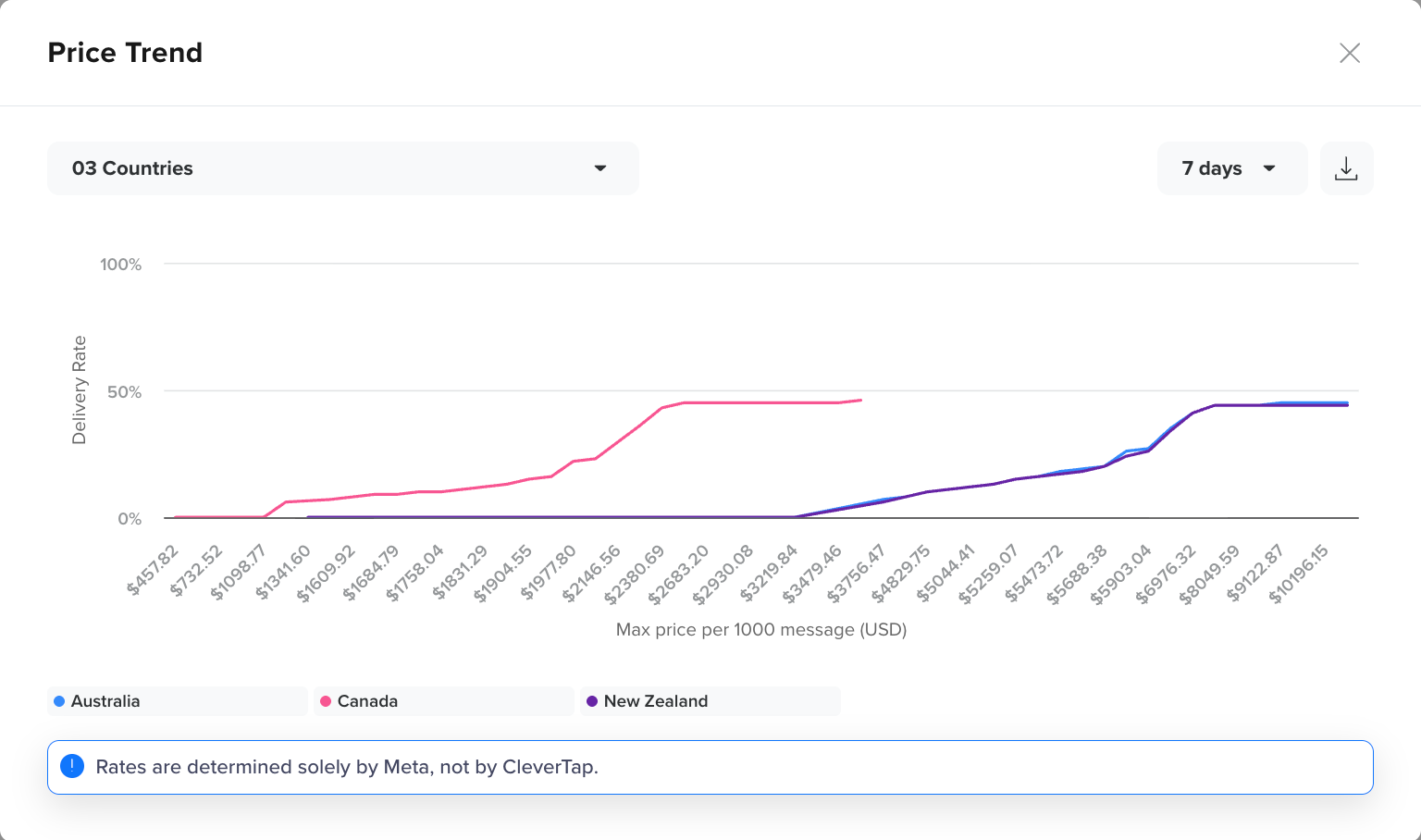Click the 03 Countries dropdown arrow
1421x840 pixels.
[x=600, y=168]
